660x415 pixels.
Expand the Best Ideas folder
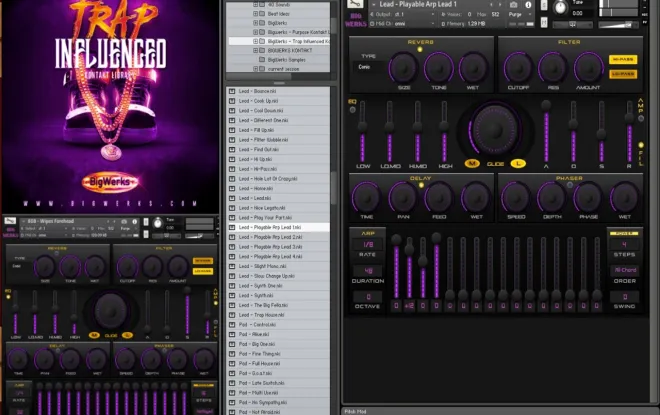pos(255,13)
